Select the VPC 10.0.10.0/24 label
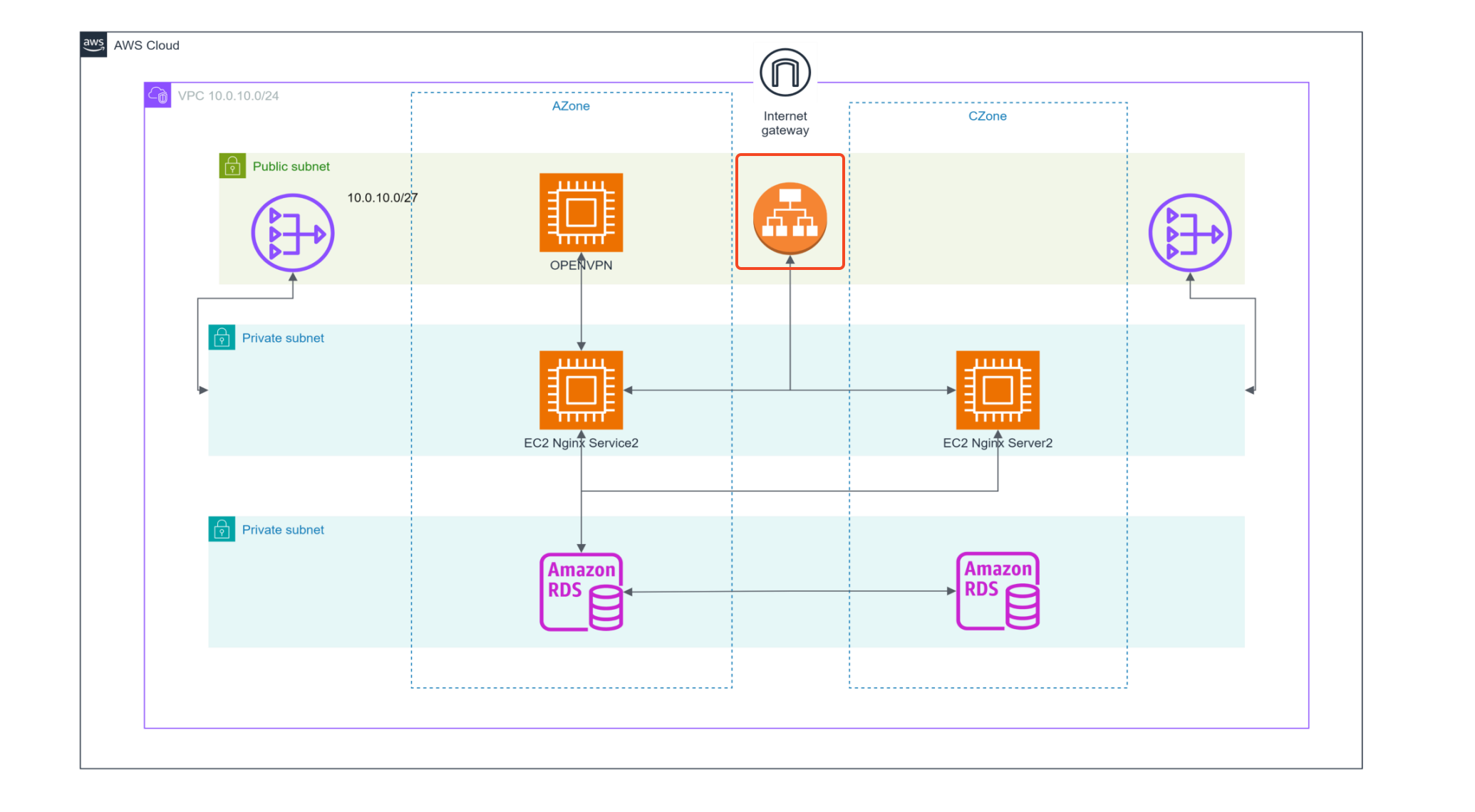This screenshot has height=812, width=1475. [228, 95]
